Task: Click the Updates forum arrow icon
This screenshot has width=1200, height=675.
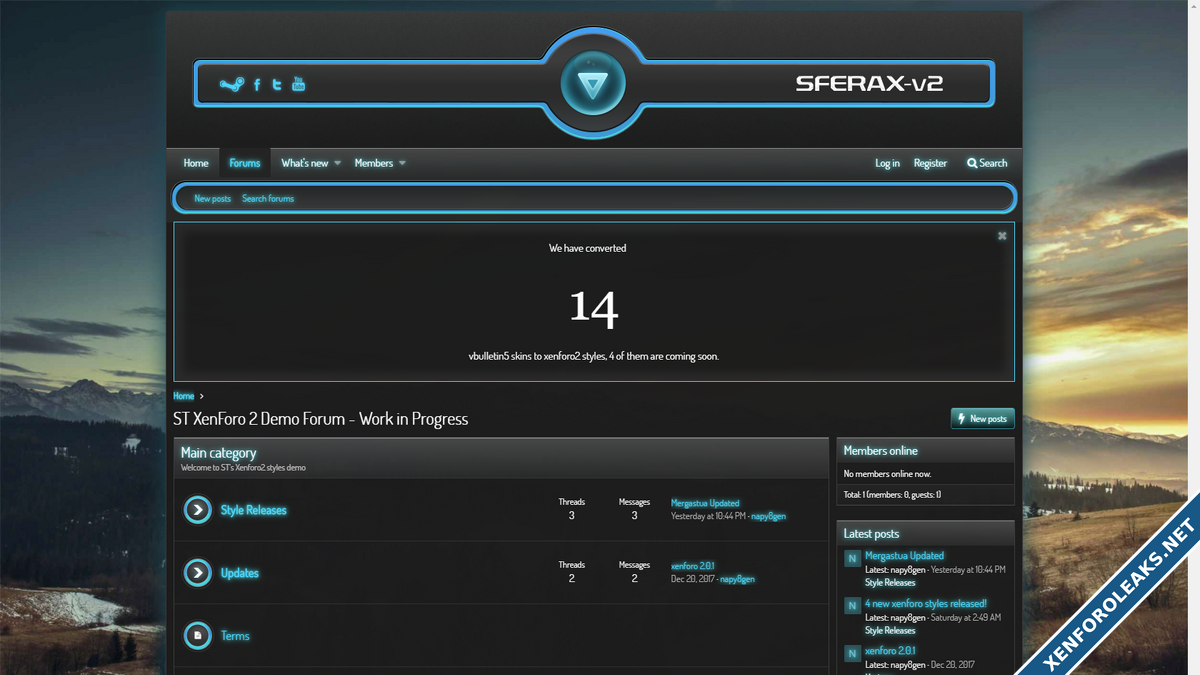Action: pos(198,573)
